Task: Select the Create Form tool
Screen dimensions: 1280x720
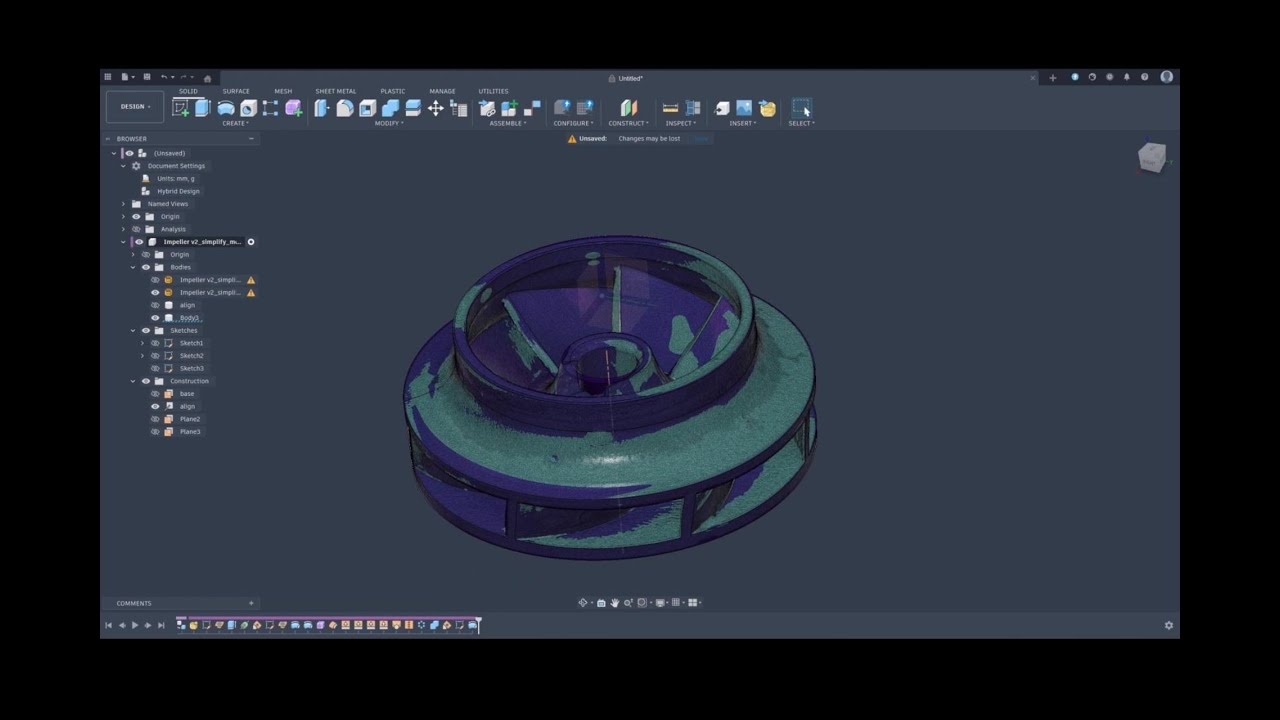Action: (x=293, y=108)
